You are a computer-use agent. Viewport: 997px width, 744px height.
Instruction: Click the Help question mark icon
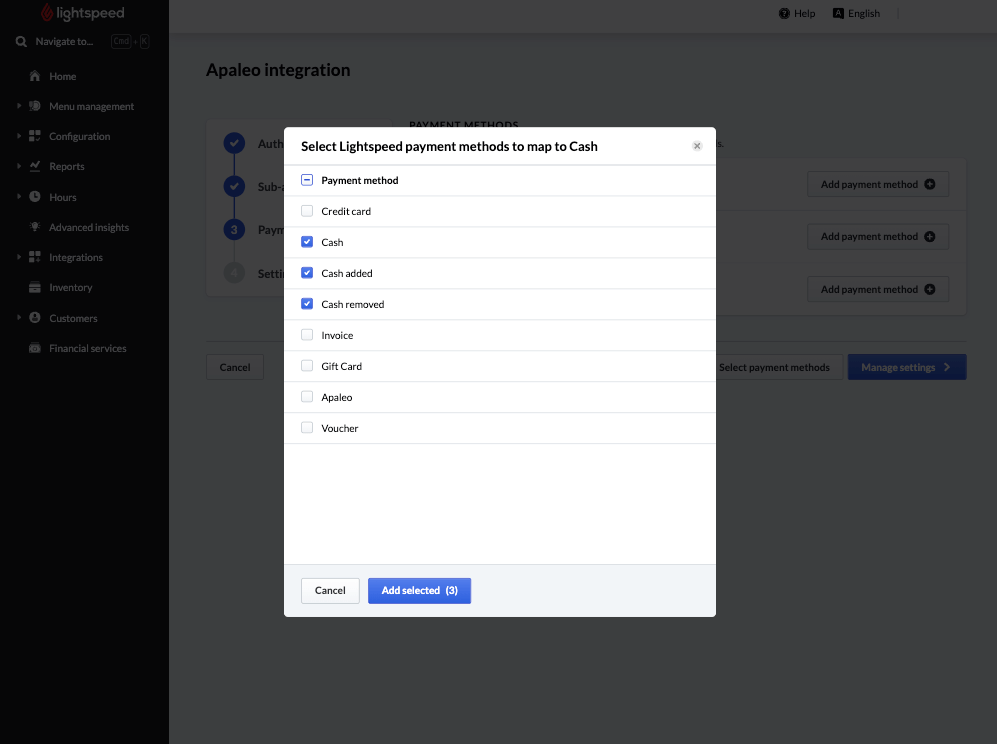[785, 13]
